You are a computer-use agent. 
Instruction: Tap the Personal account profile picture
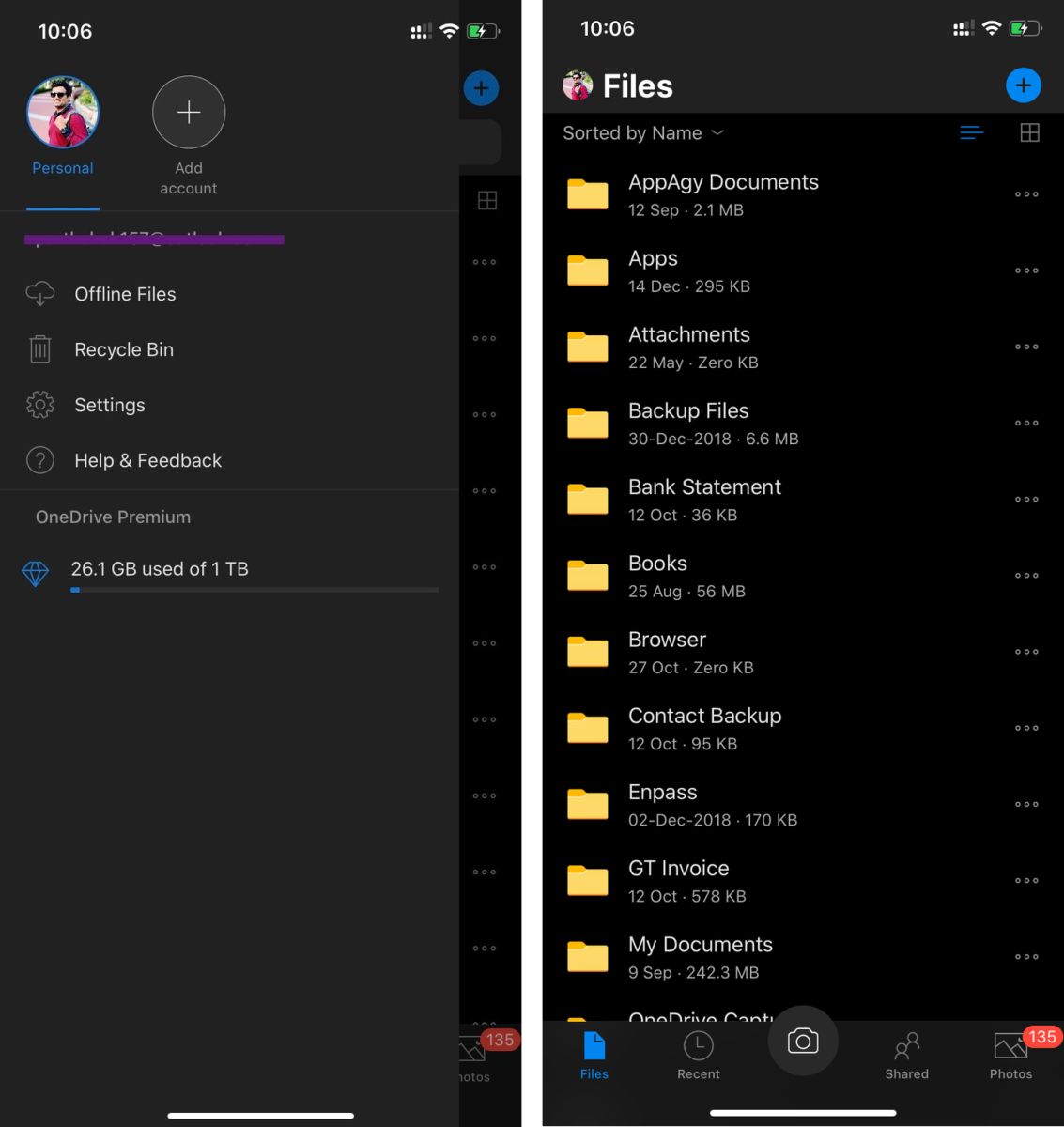[63, 112]
